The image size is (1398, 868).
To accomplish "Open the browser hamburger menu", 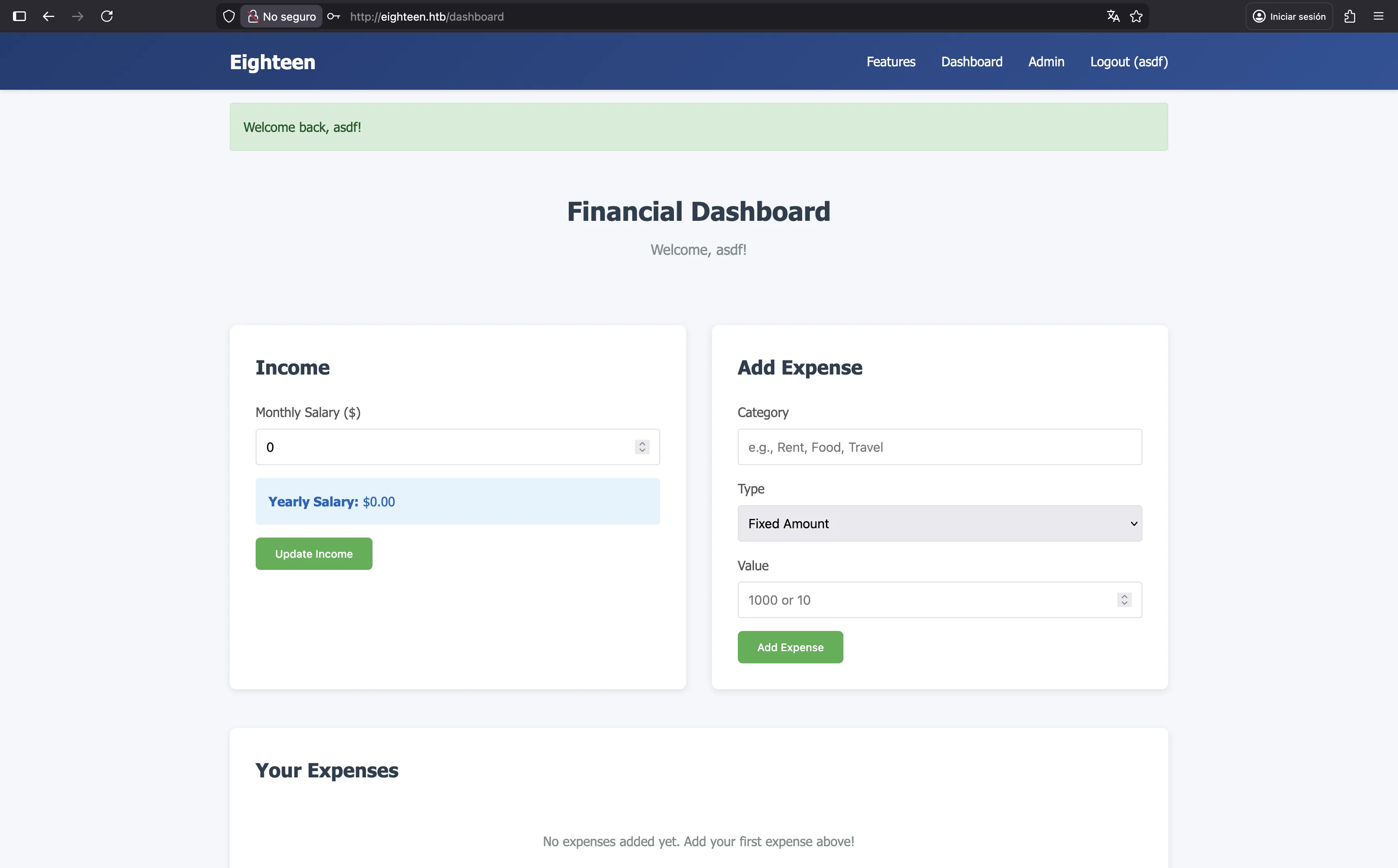I will [x=1379, y=17].
